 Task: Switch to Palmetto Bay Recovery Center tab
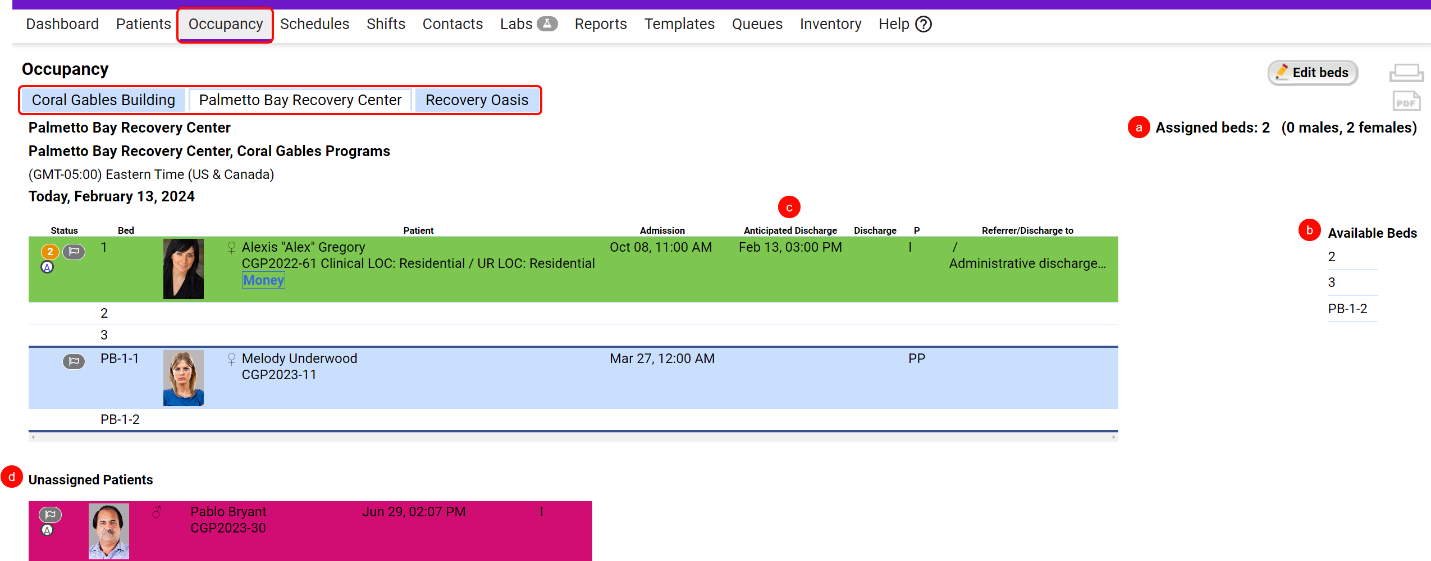coord(300,100)
